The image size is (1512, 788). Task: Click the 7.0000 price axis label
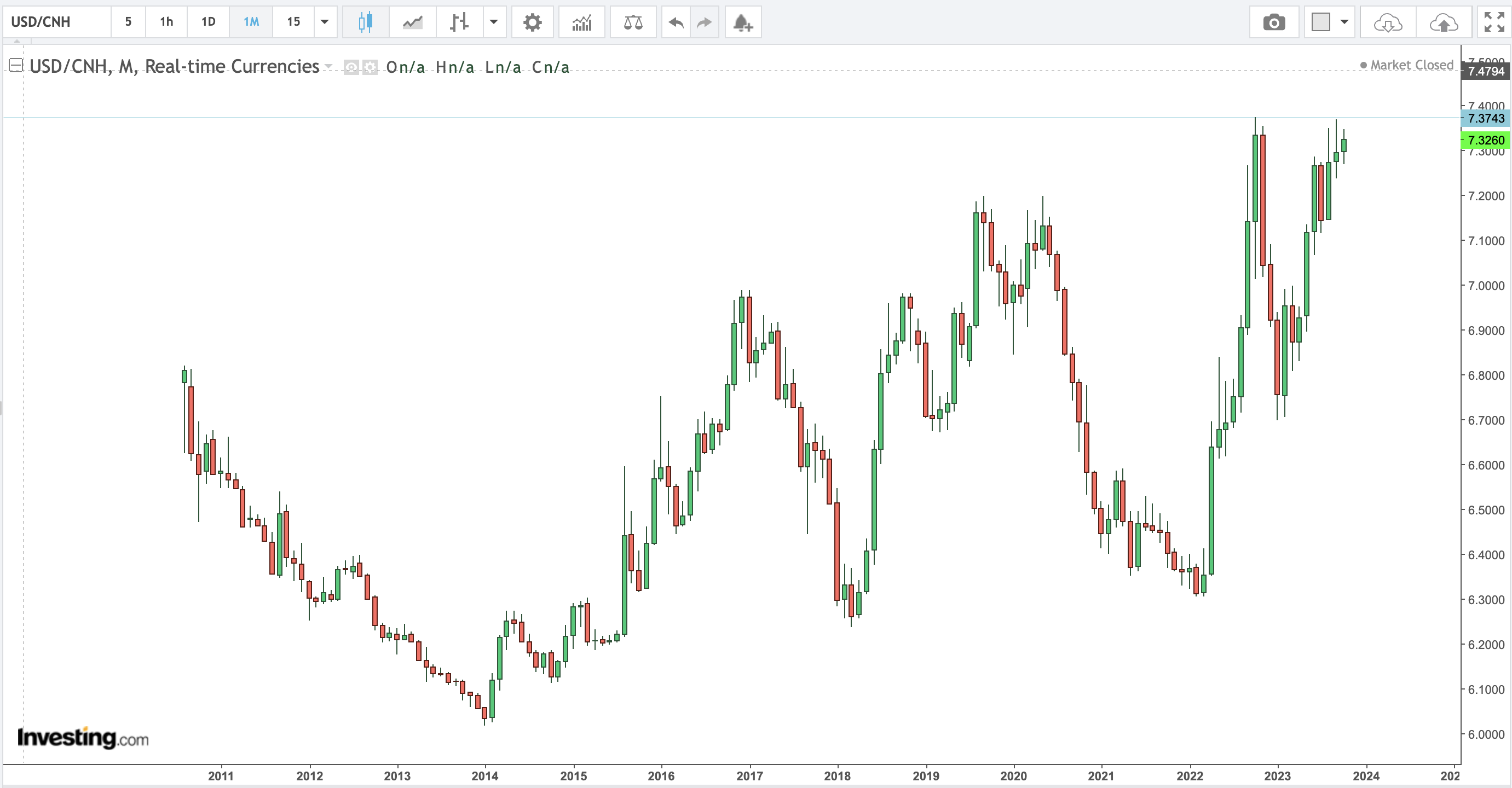tap(1486, 286)
